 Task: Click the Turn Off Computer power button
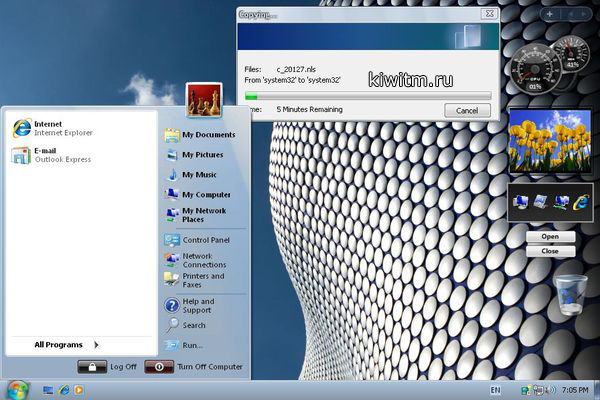click(159, 367)
